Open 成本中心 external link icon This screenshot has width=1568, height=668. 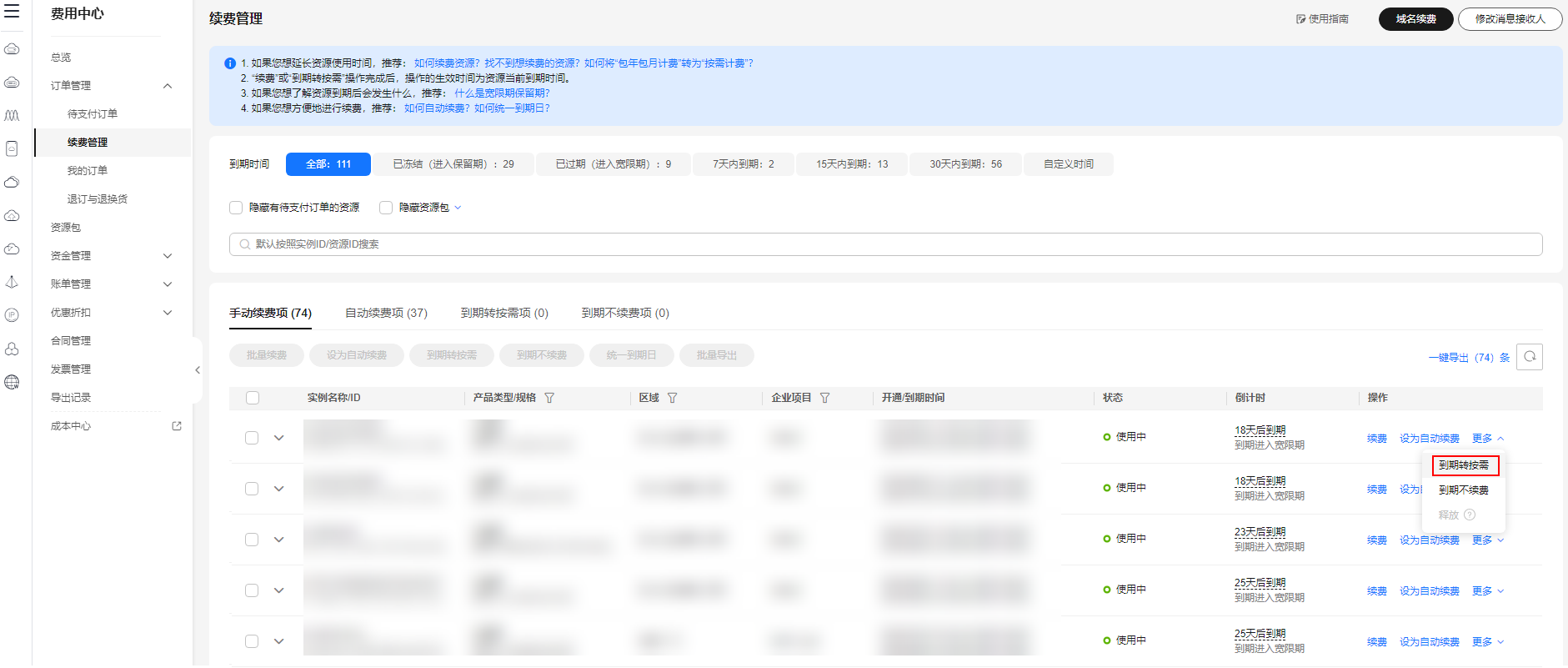(177, 426)
